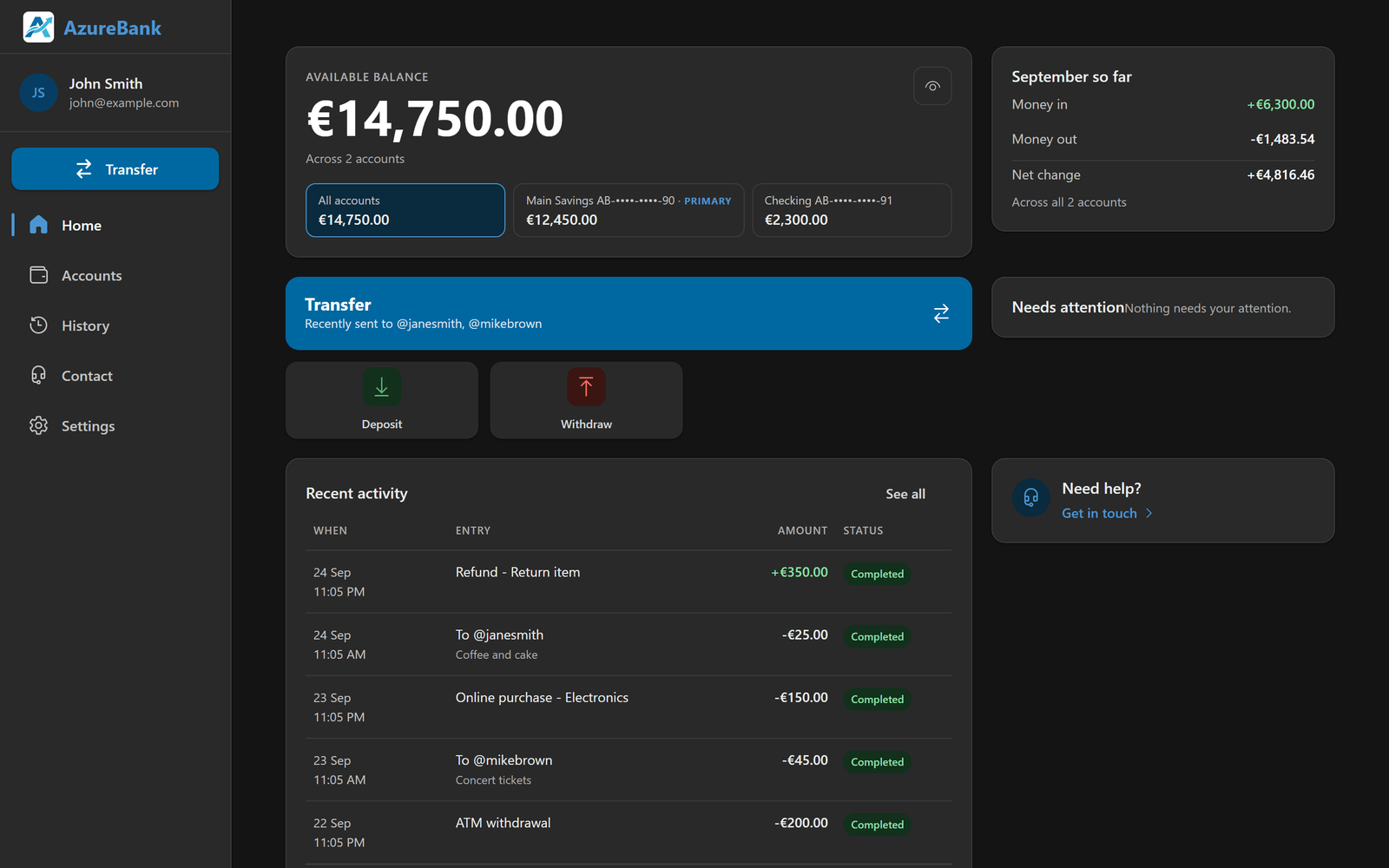The image size is (1389, 868).
Task: Click the headset icon in Need help card
Action: [x=1031, y=497]
